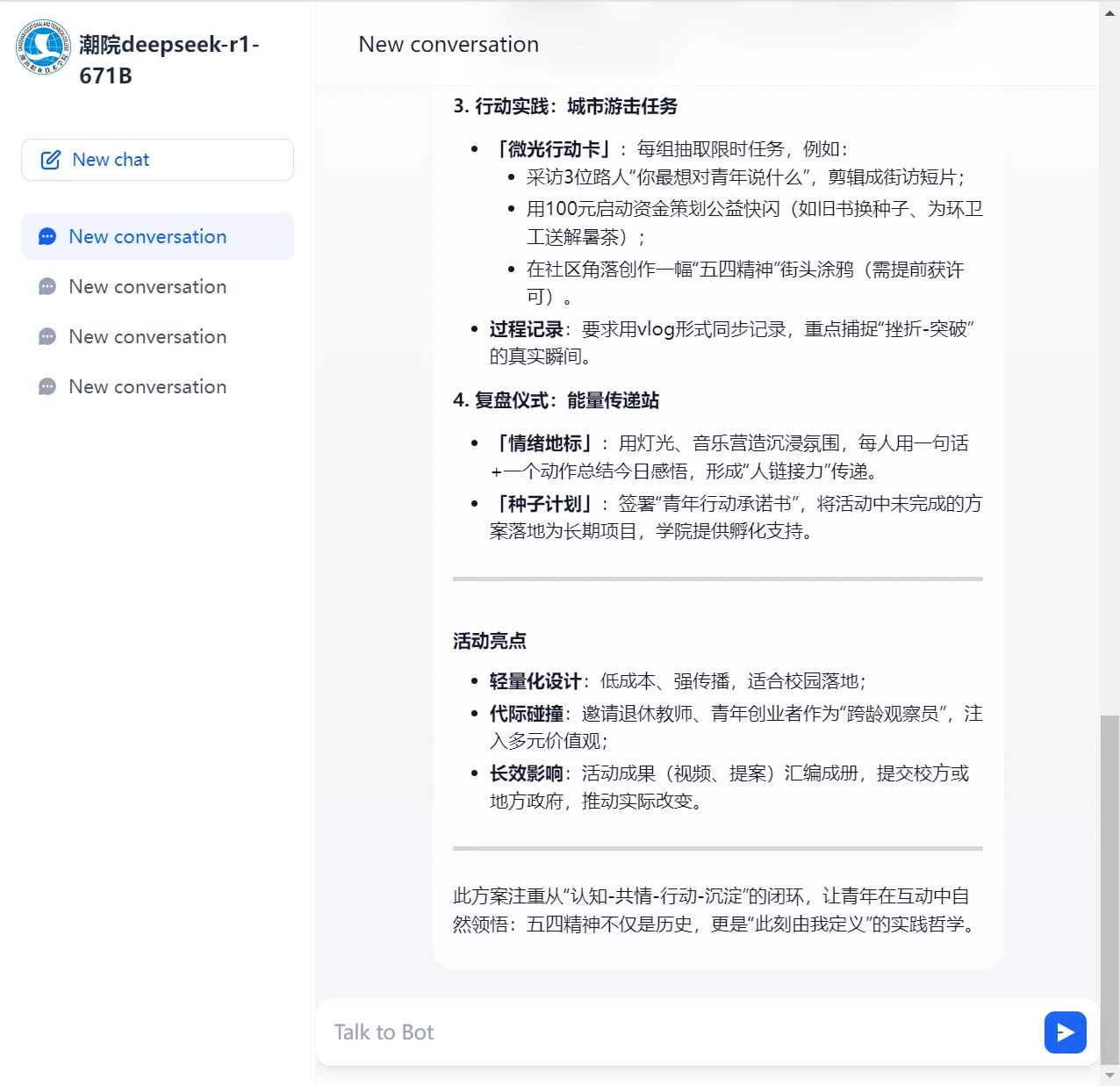The height and width of the screenshot is (1086, 1120).
Task: Click the blue chat bubble icon of the active conversation
Action: (x=47, y=237)
